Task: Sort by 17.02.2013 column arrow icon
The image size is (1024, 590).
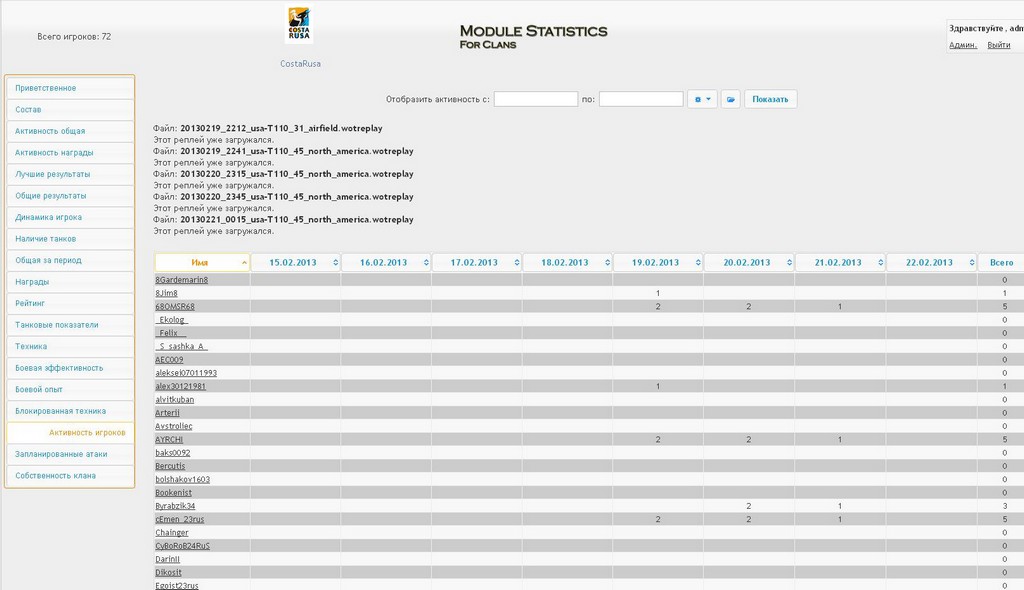Action: pyautogui.click(x=516, y=262)
